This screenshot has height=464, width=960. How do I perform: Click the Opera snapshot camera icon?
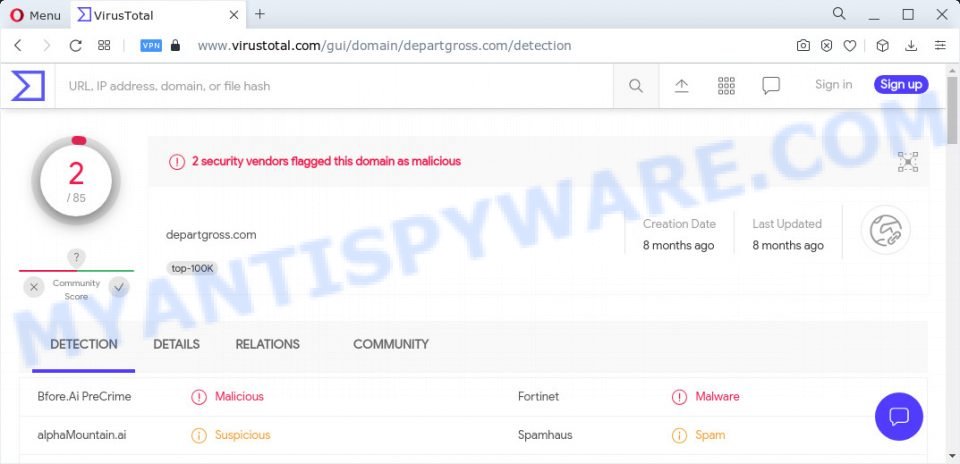[x=803, y=45]
